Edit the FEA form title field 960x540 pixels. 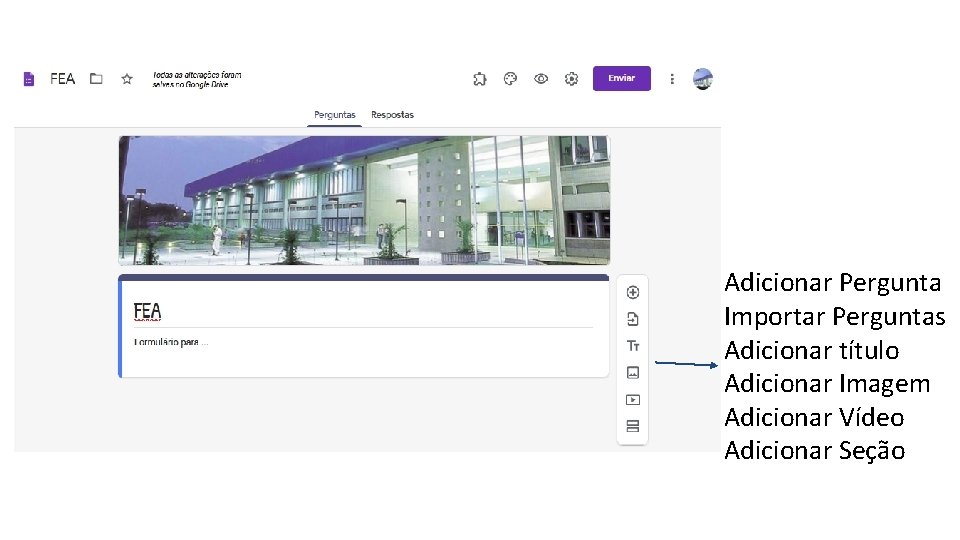pos(363,312)
